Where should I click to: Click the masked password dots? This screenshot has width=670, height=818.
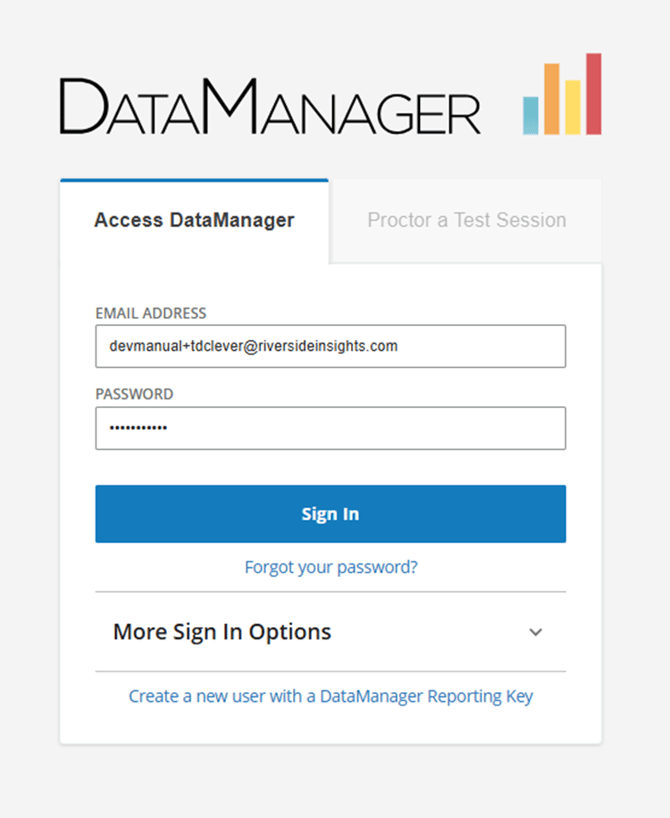tap(138, 428)
